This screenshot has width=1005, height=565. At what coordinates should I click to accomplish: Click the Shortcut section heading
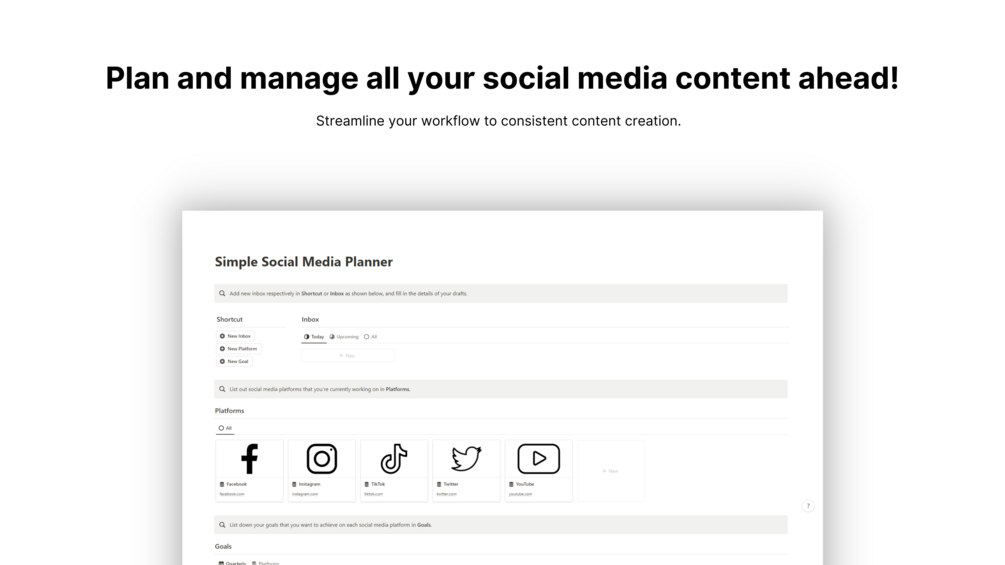tap(229, 319)
